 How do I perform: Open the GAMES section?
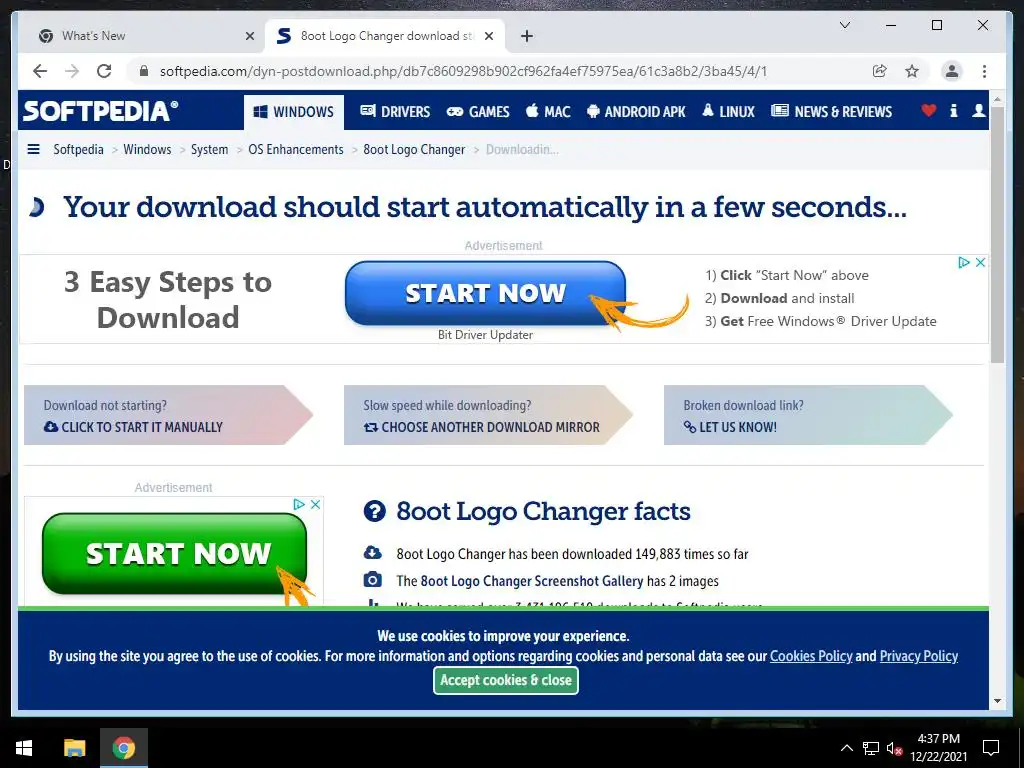(x=477, y=112)
